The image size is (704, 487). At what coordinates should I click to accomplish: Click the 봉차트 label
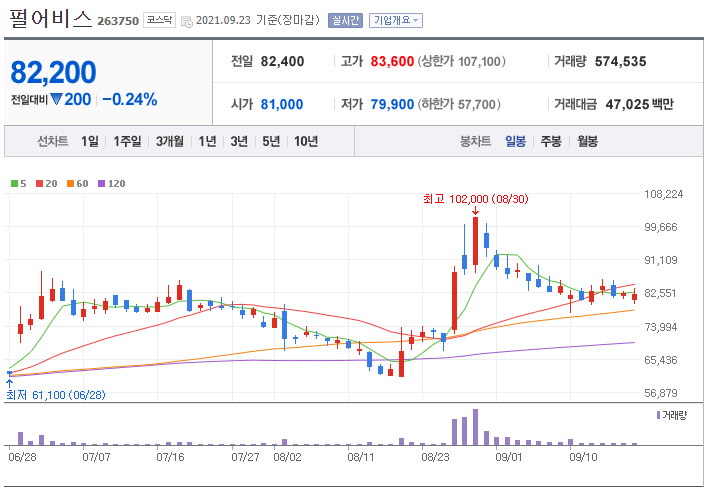475,142
